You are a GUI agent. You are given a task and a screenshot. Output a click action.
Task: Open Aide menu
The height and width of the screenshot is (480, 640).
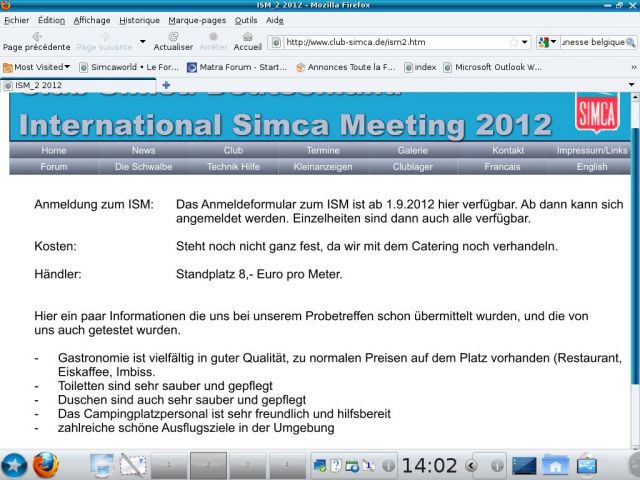tap(275, 20)
